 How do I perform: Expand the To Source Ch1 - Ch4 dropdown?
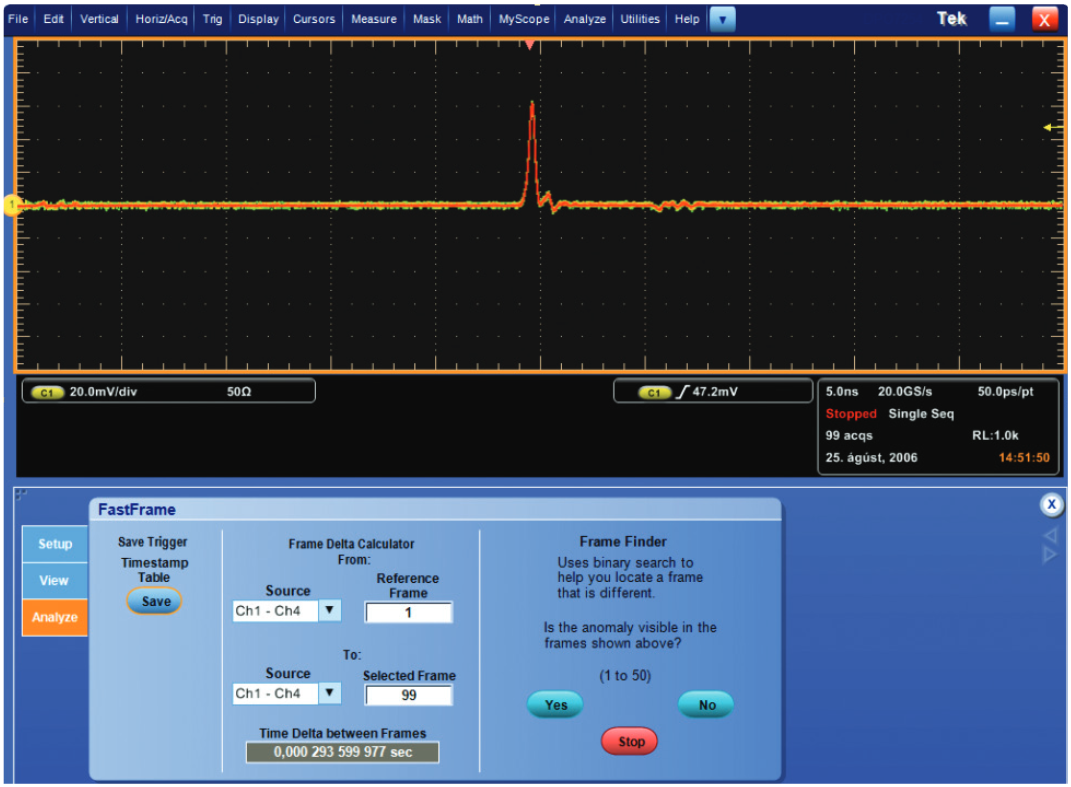330,693
